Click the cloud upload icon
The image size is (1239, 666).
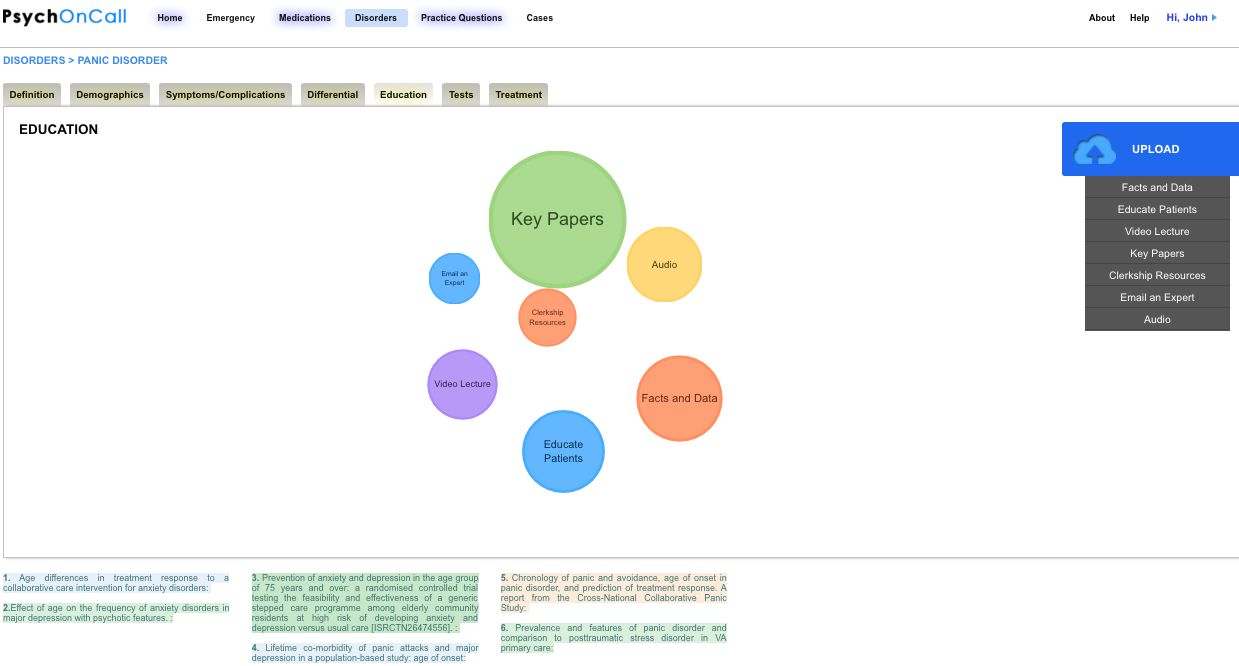1094,150
